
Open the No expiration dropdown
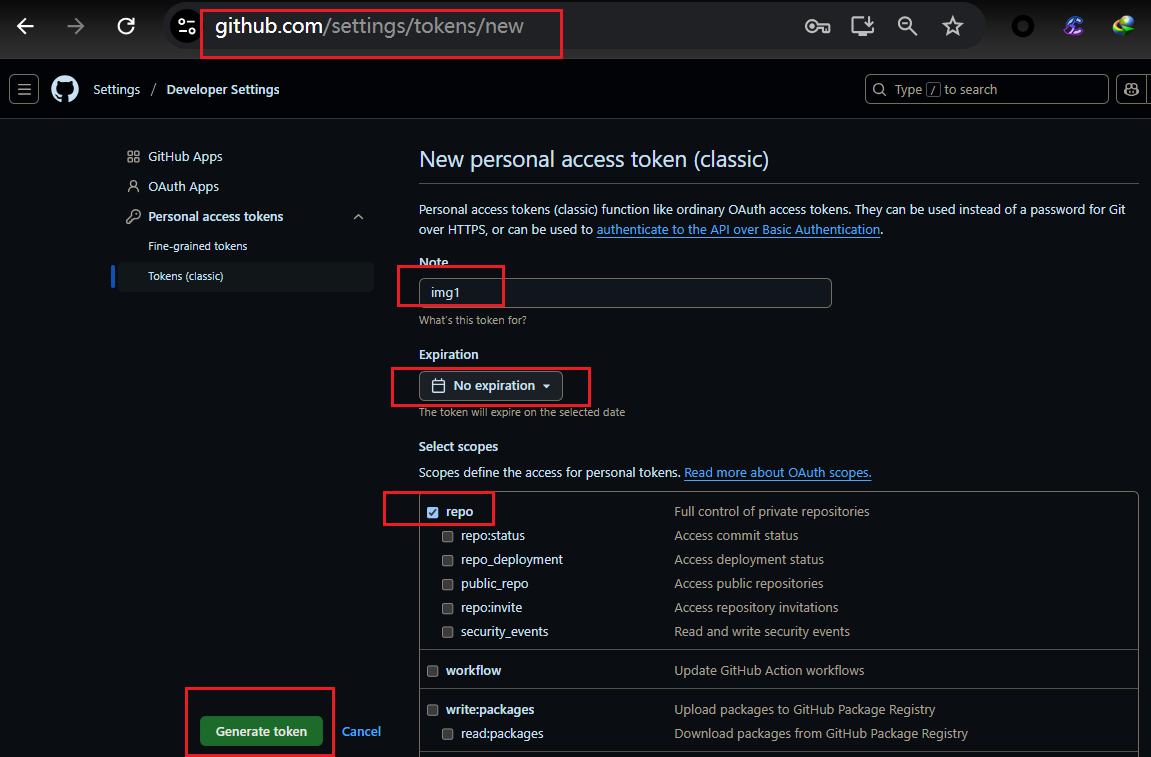[x=490, y=386]
